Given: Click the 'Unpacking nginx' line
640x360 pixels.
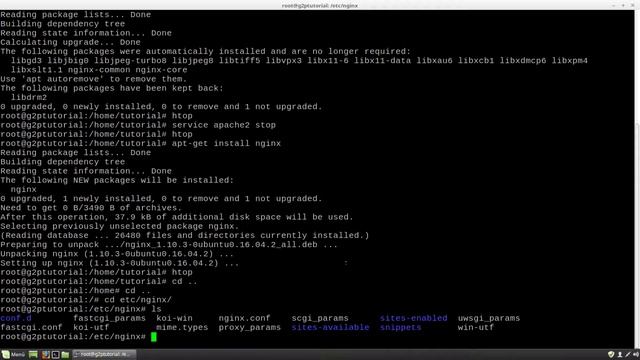Looking at the screenshot, I should coord(117,254).
